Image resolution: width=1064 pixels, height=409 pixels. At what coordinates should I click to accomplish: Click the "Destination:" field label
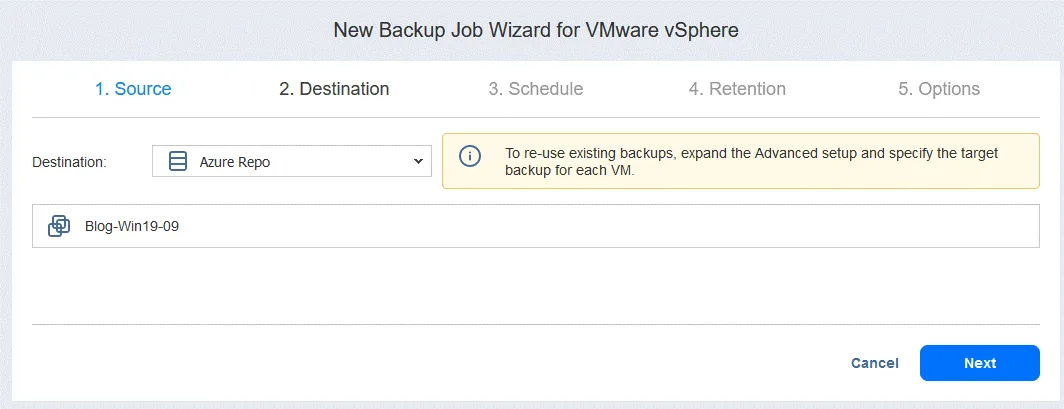(x=69, y=161)
